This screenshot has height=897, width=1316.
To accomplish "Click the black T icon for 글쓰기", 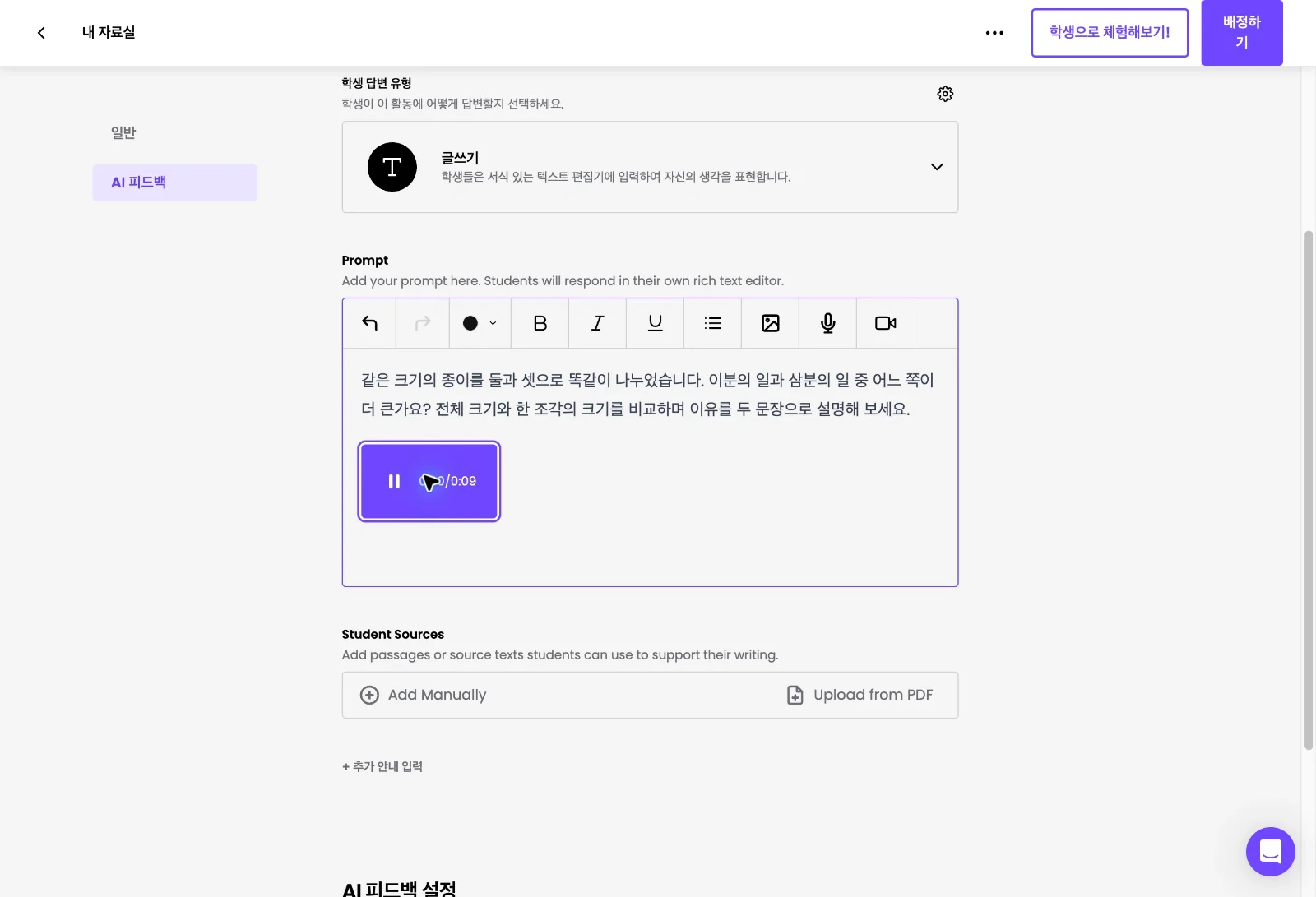I will pyautogui.click(x=392, y=167).
